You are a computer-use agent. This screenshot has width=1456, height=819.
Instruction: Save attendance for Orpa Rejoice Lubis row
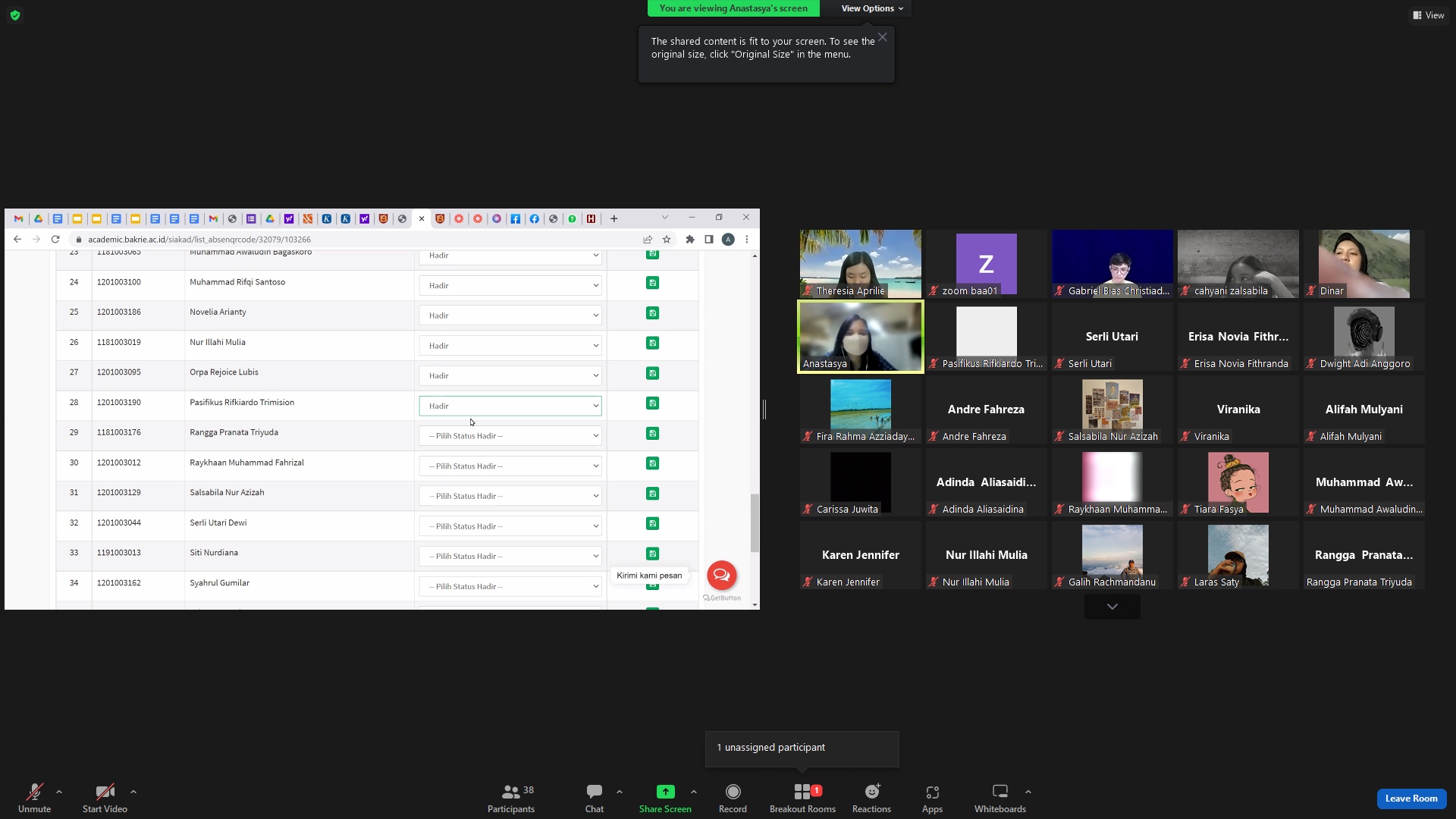click(652, 373)
